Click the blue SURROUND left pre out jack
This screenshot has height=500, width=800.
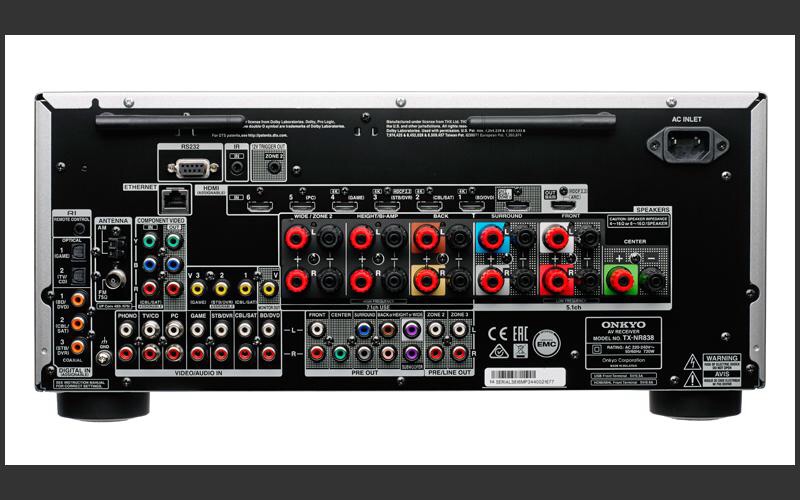tap(364, 329)
